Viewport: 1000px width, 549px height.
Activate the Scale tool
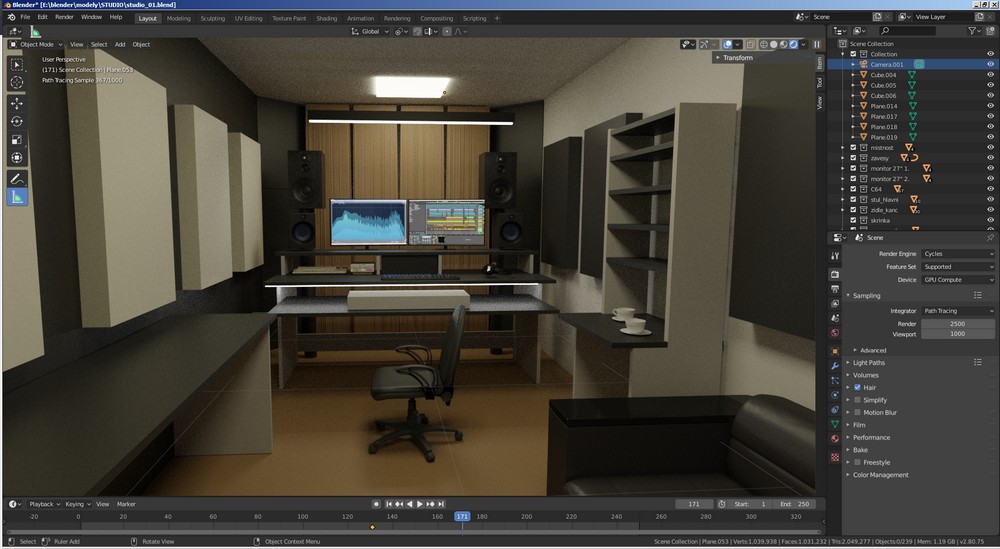click(17, 140)
